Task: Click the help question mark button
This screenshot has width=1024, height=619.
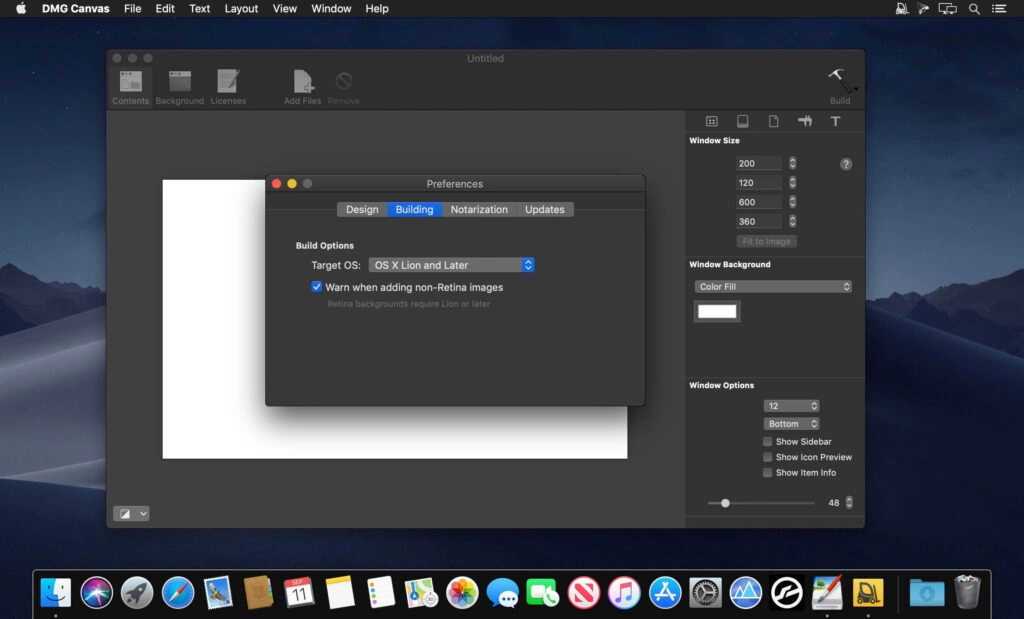Action: (x=845, y=164)
